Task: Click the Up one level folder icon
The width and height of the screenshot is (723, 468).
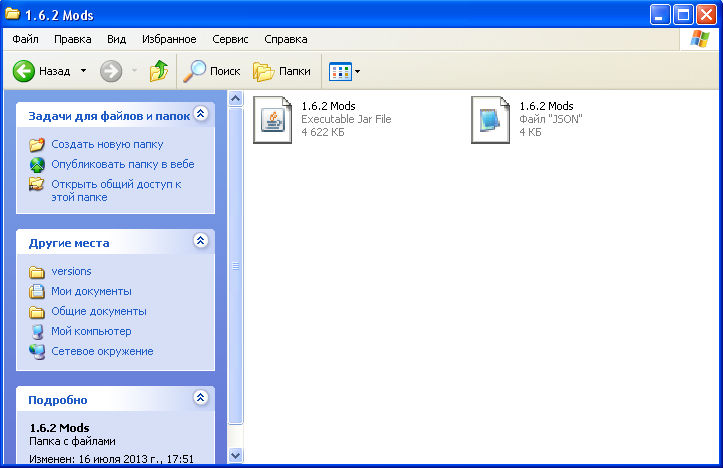Action: tap(159, 71)
